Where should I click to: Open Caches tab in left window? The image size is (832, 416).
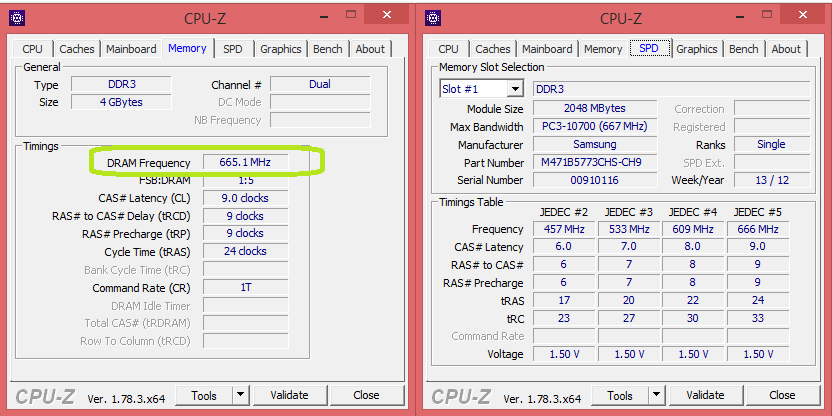77,49
